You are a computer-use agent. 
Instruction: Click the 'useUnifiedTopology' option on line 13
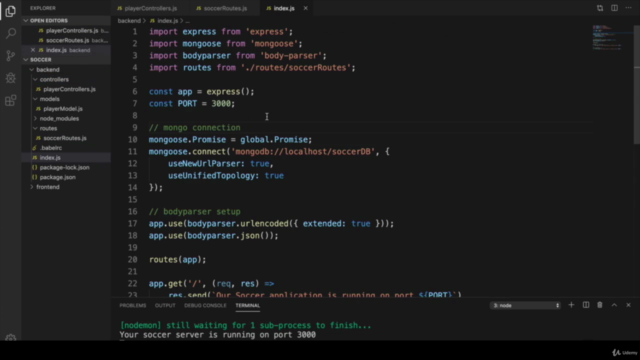(x=211, y=176)
